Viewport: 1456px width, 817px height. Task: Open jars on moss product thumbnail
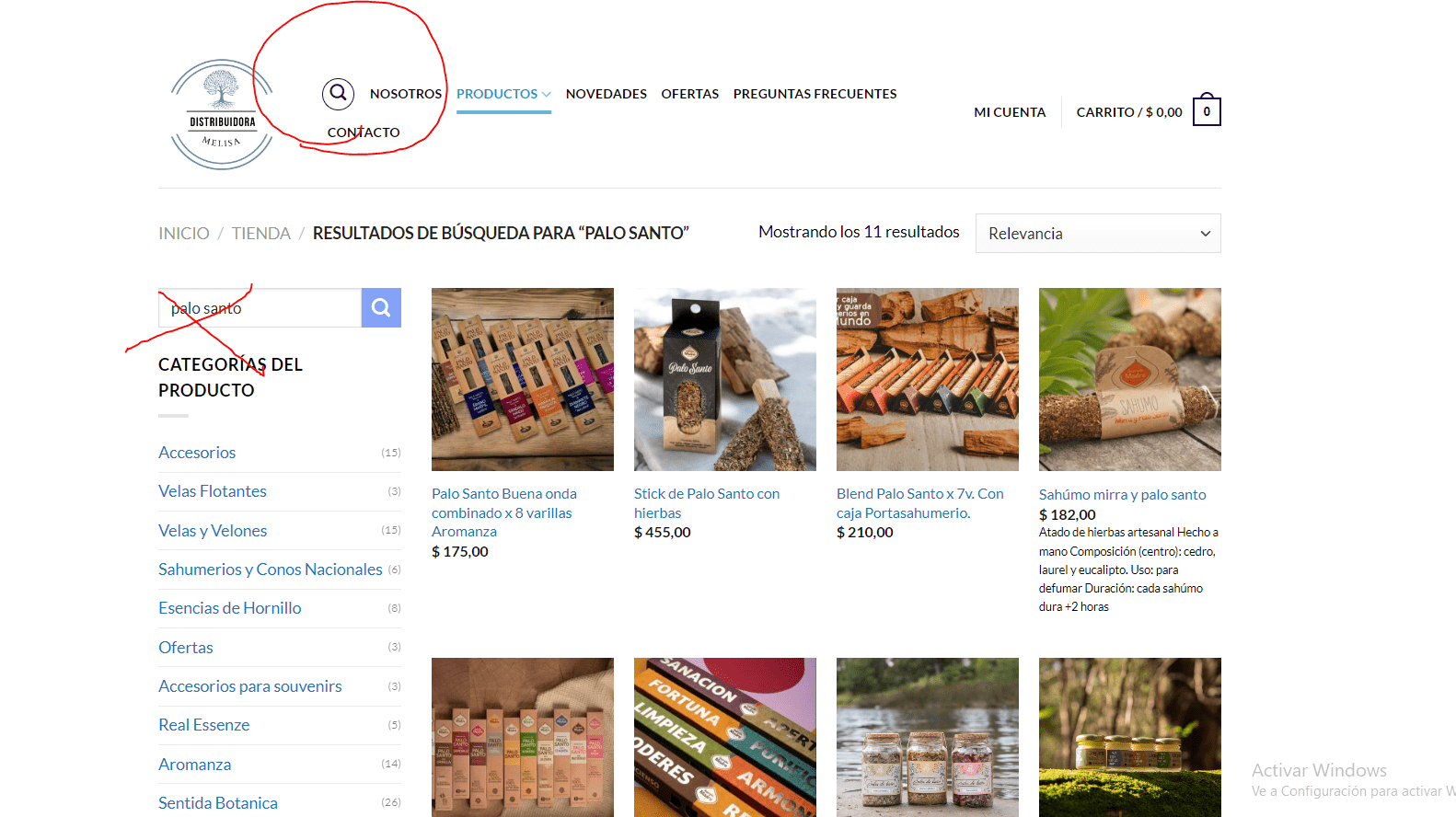(x=1130, y=737)
